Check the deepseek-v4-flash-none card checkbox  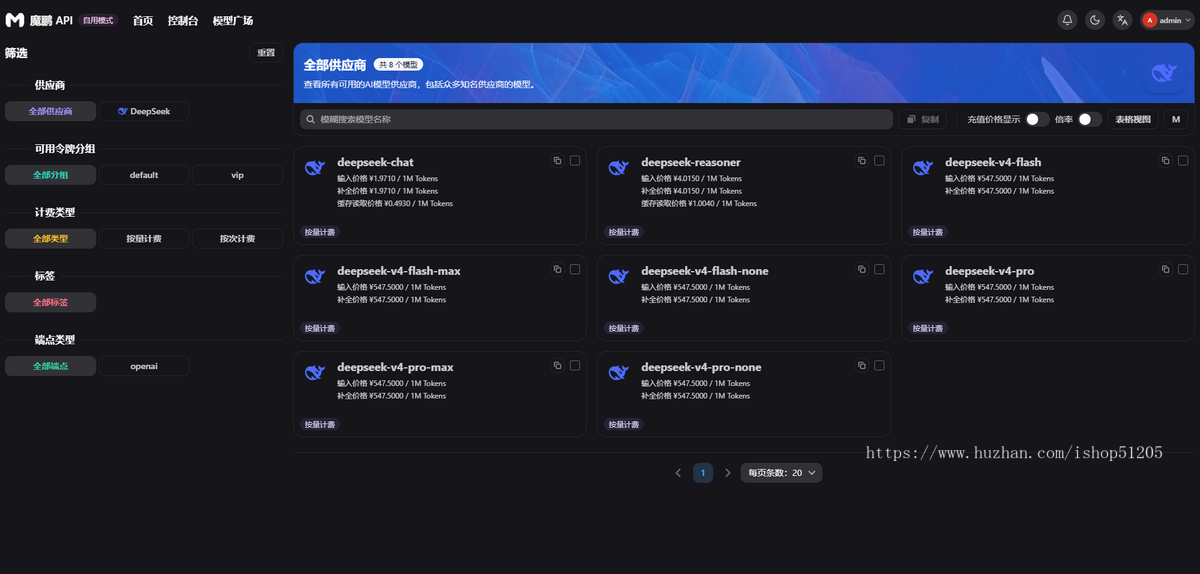[x=879, y=270]
